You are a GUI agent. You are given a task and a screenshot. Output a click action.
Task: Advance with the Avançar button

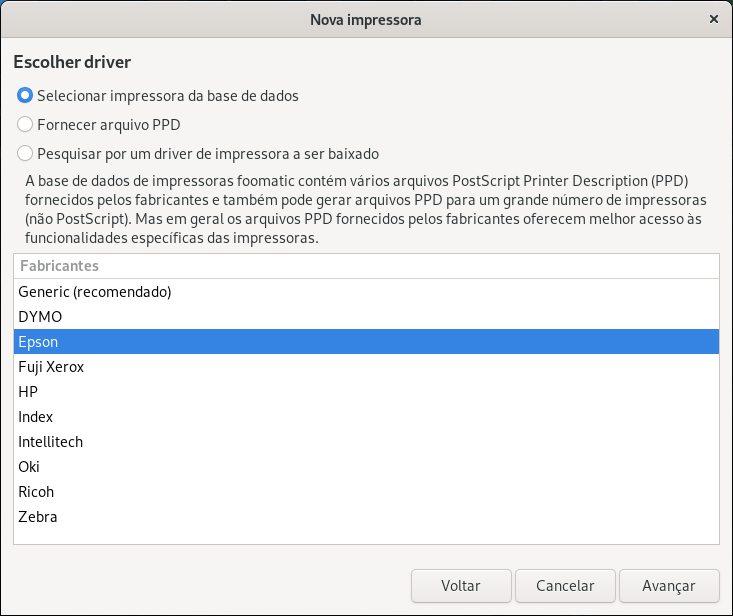point(669,586)
